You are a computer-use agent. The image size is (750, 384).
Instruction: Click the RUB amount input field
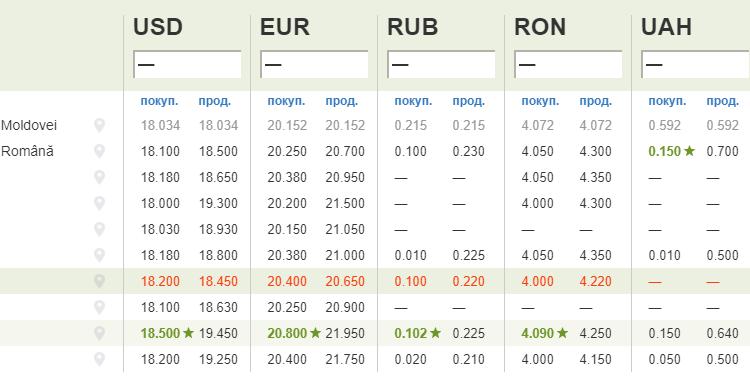click(441, 64)
